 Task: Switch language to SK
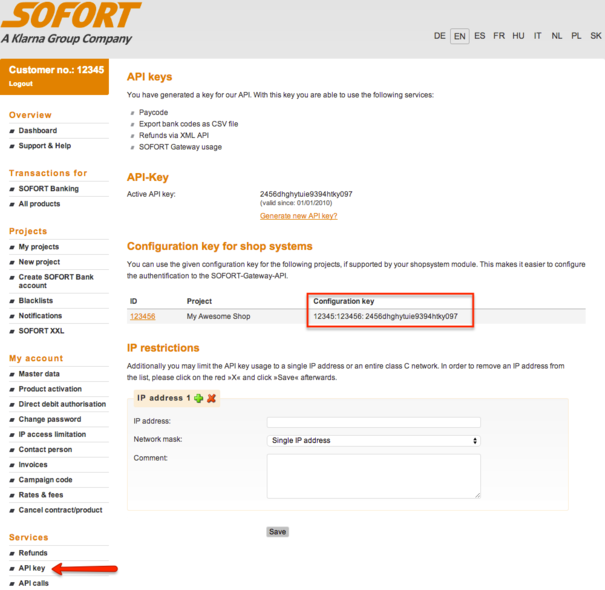(x=596, y=36)
